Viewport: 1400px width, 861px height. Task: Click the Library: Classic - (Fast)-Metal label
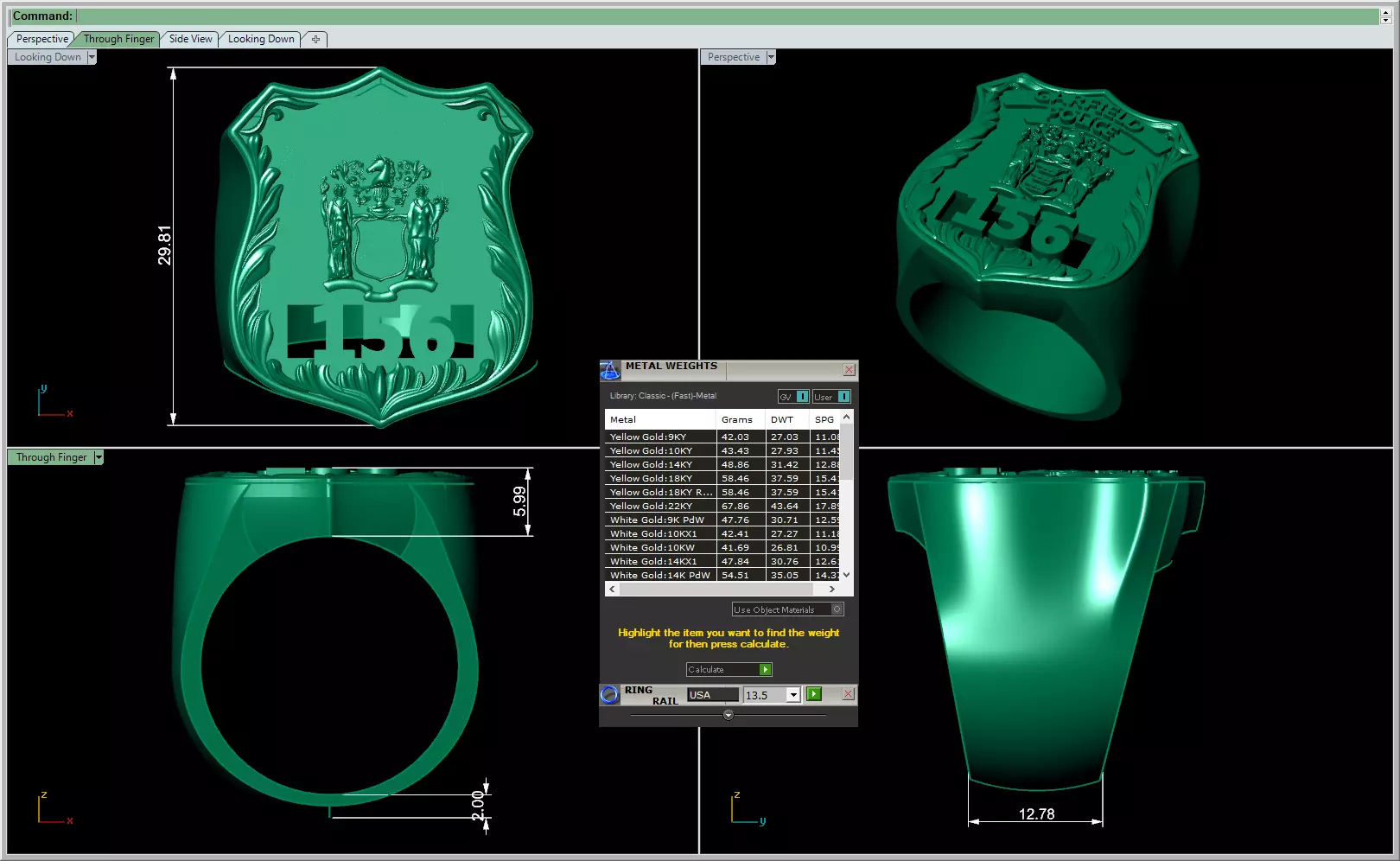click(x=663, y=396)
